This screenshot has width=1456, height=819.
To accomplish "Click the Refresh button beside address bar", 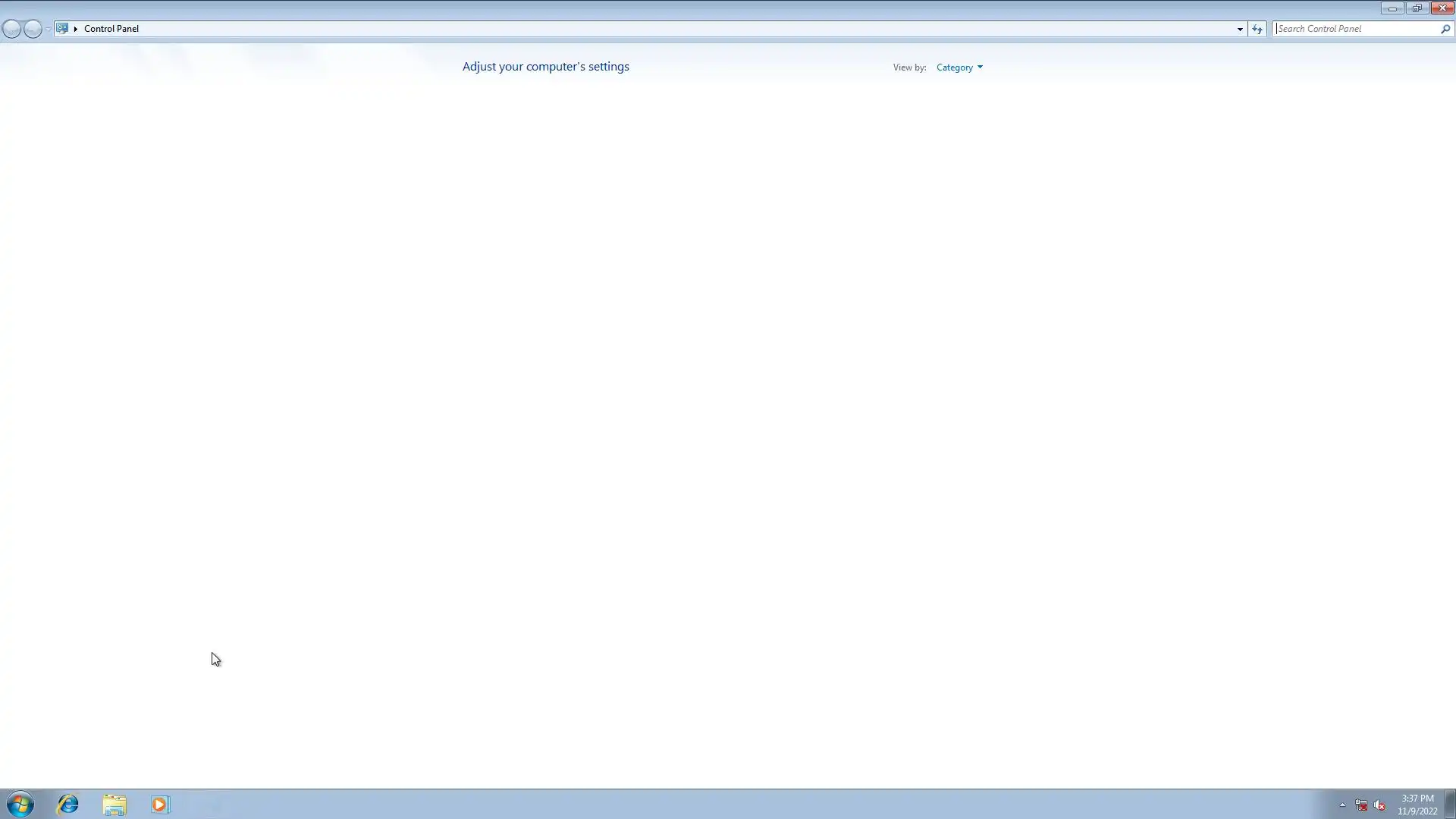I will tap(1257, 29).
